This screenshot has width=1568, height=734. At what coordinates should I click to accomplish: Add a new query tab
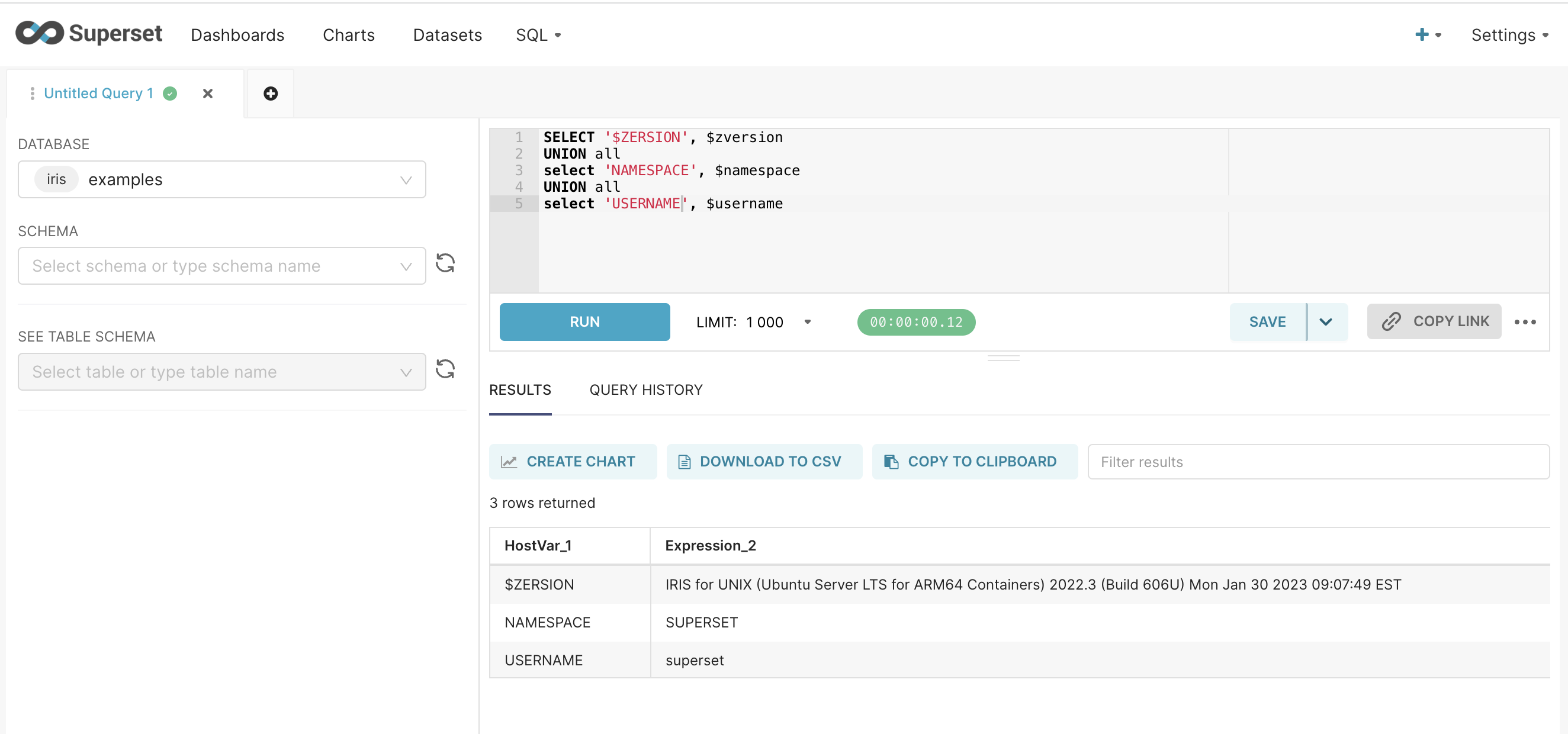coord(270,93)
